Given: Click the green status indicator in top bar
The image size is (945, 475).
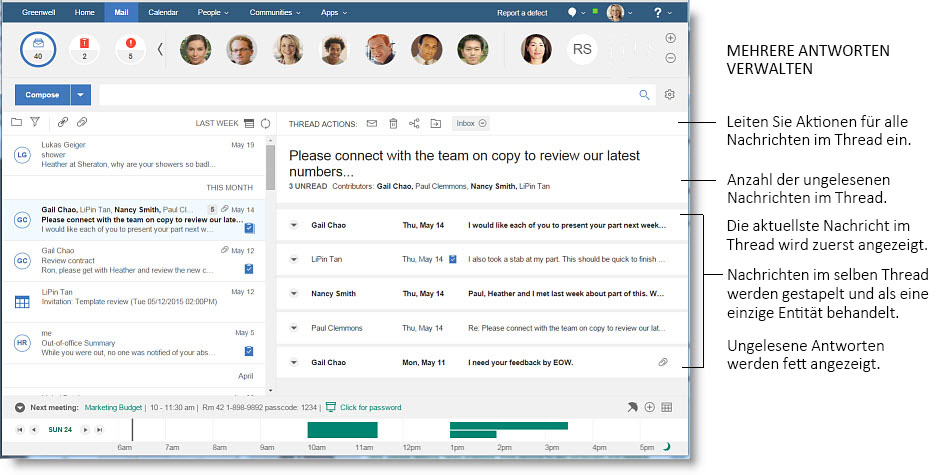Looking at the screenshot, I should tap(595, 11).
